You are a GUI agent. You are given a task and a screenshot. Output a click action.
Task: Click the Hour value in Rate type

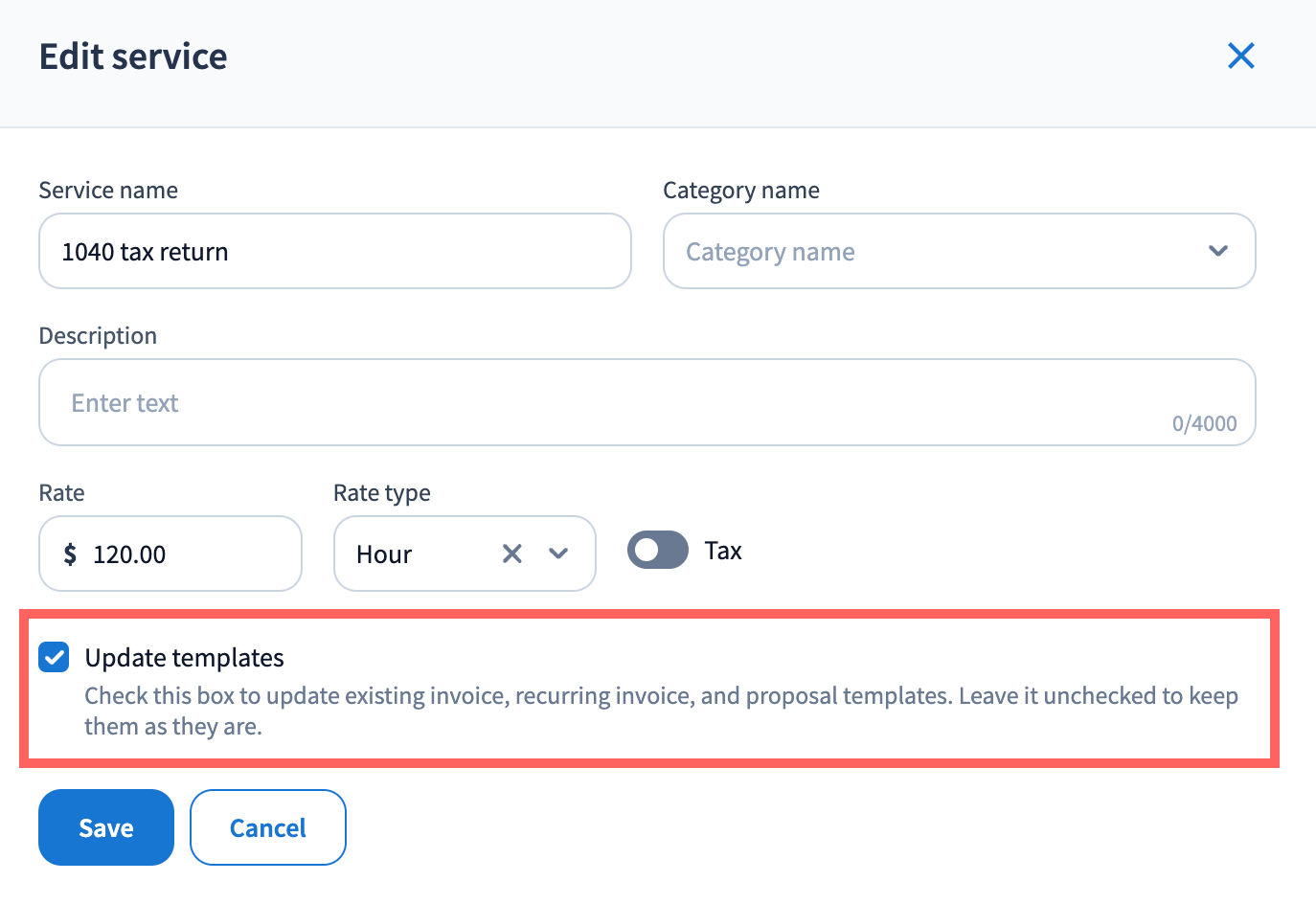[x=384, y=554]
